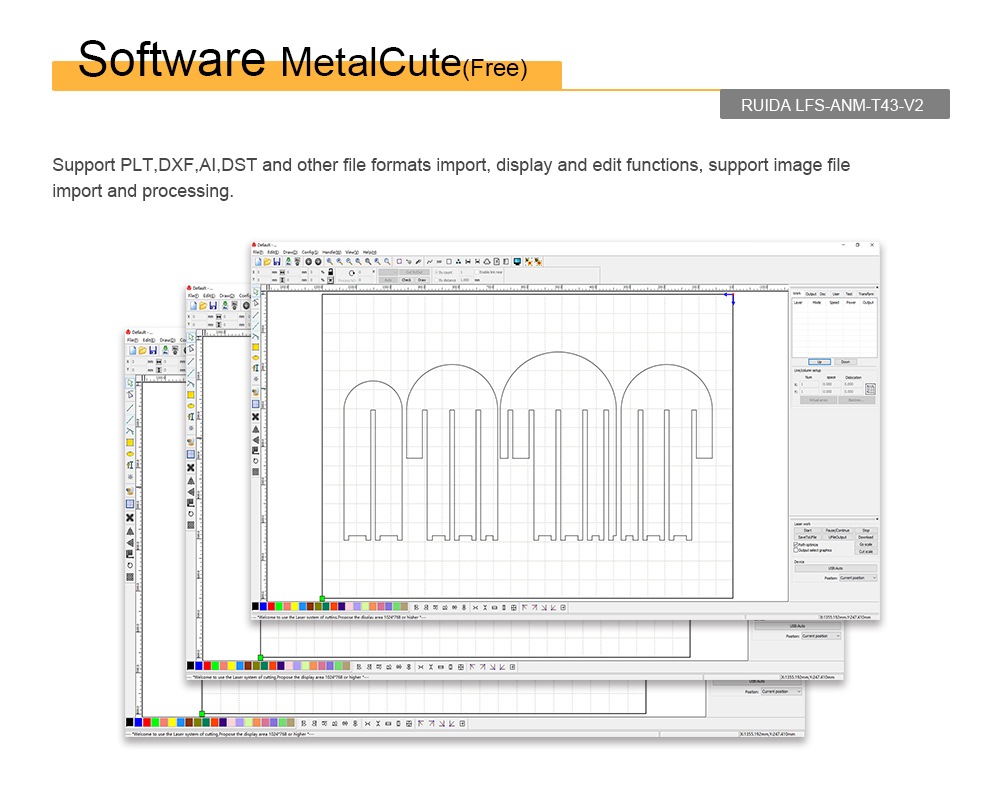Click aspect ratio lock icon in front window
The height and width of the screenshot is (795, 1000).
330,272
